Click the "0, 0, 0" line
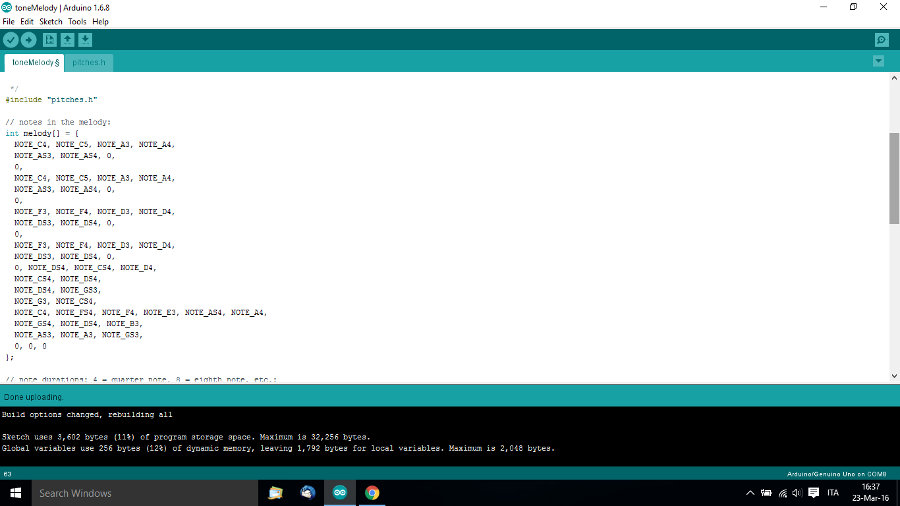This screenshot has height=506, width=900. (30, 346)
